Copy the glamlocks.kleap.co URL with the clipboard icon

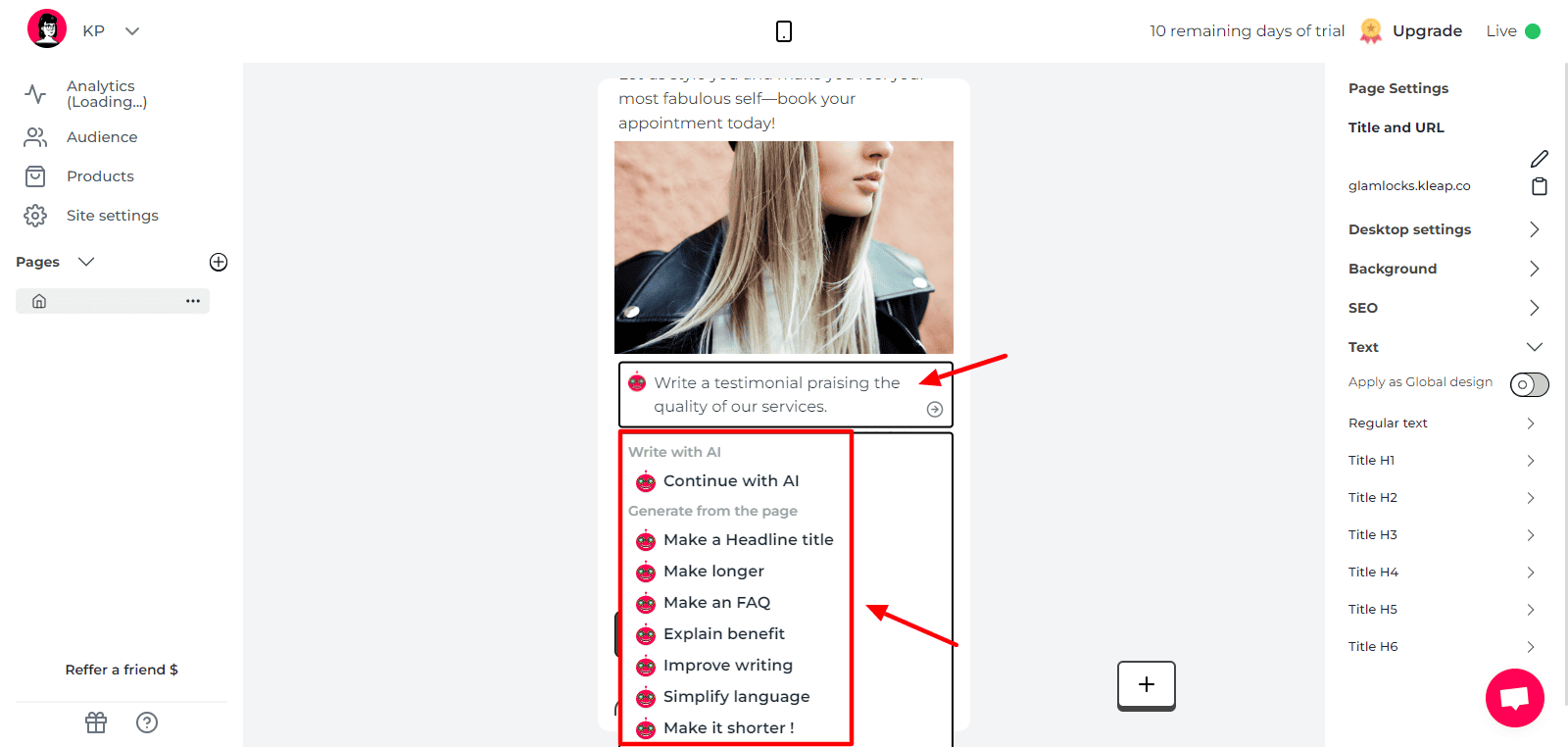1540,186
